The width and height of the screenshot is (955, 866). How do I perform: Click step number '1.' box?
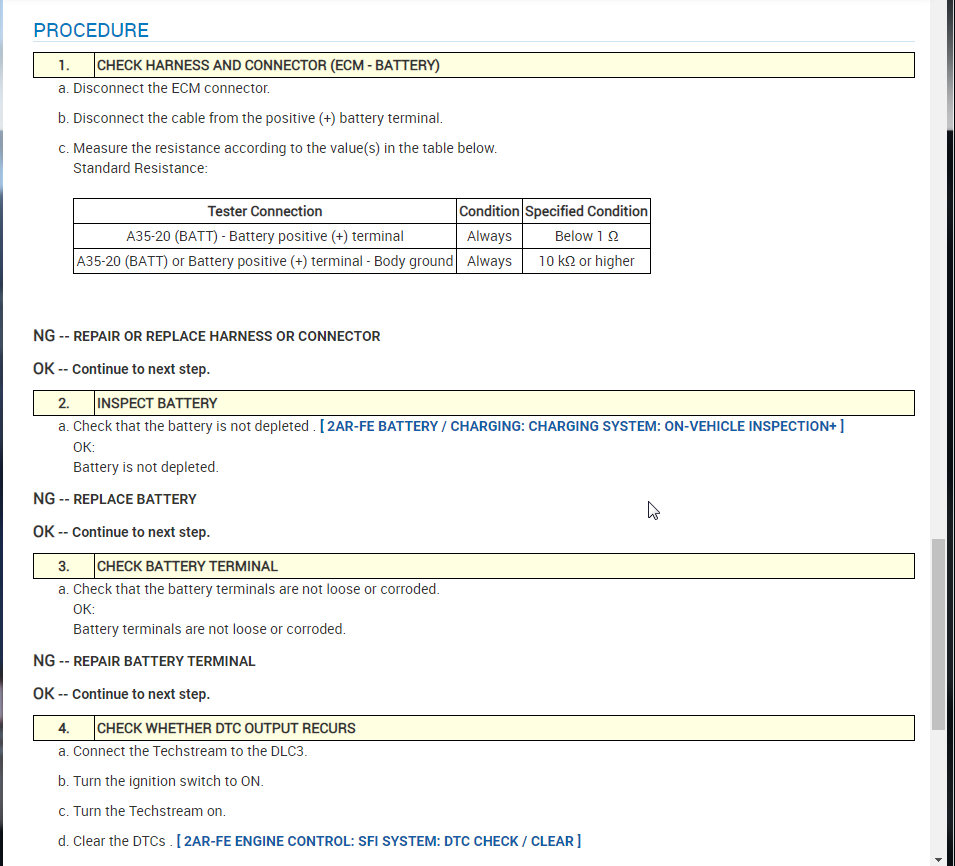(64, 65)
